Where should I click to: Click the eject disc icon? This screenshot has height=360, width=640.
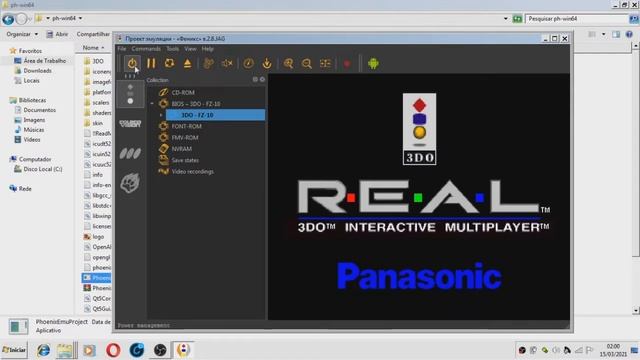point(187,63)
